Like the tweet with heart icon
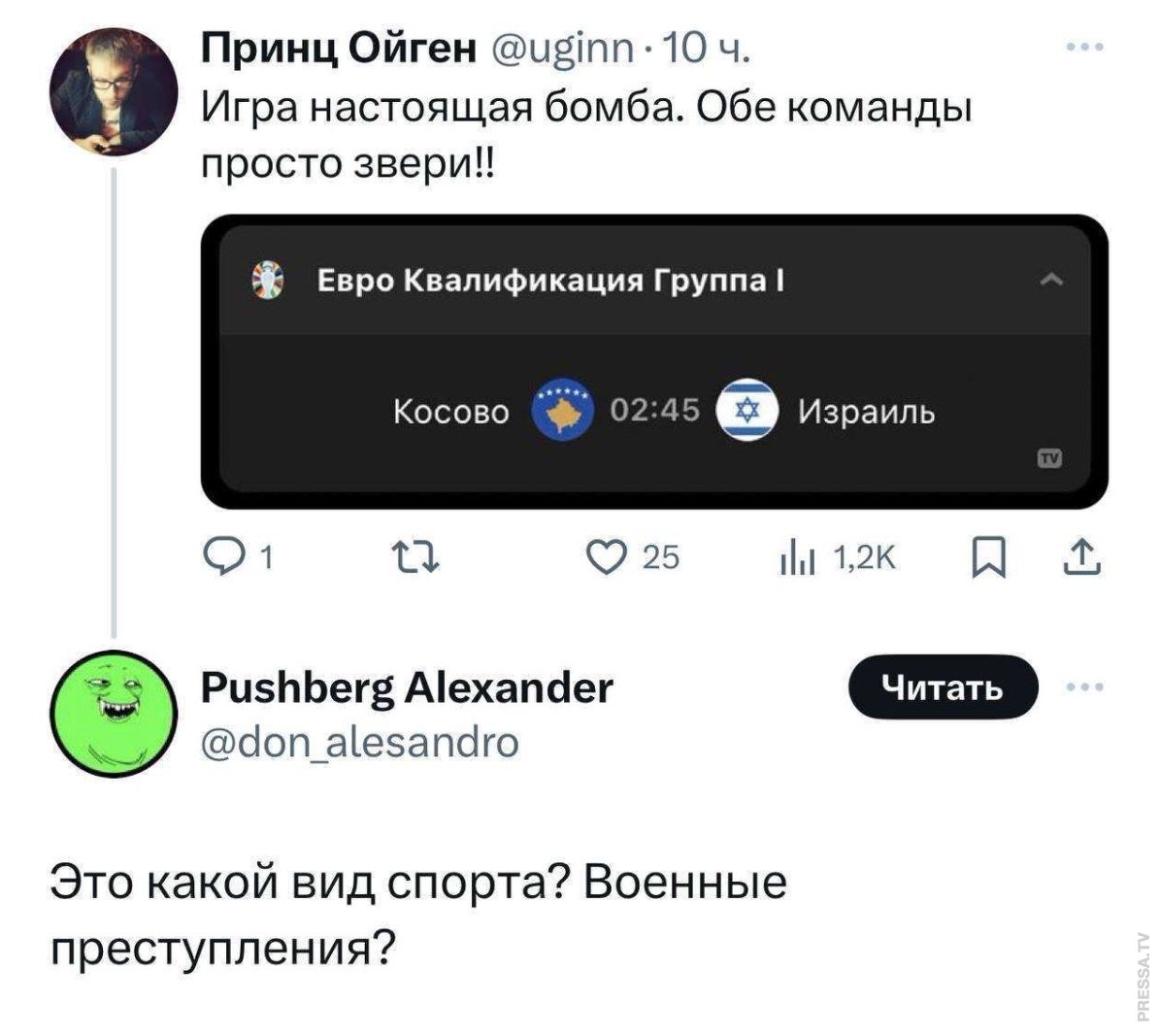The width and height of the screenshot is (1160, 1036). click(608, 556)
